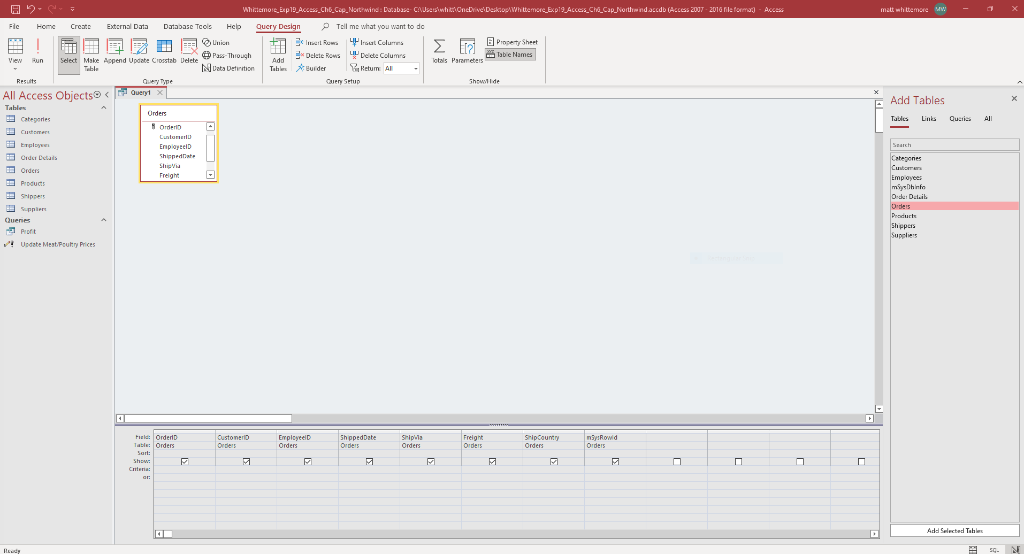Switch to Design view in status bar
1024x554 pixels.
tap(1016, 550)
